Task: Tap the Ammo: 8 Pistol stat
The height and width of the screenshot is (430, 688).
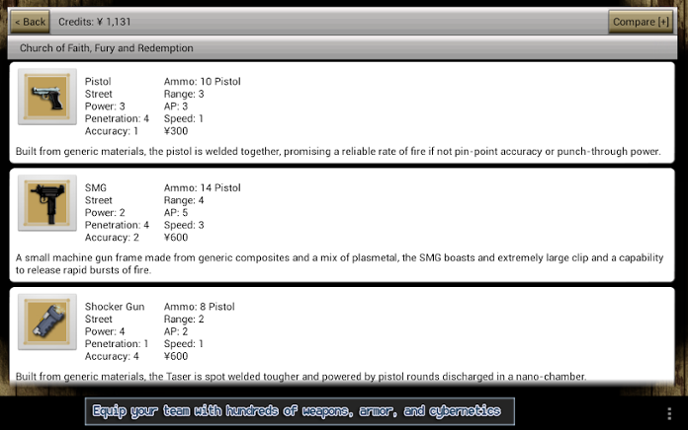Action: point(199,306)
